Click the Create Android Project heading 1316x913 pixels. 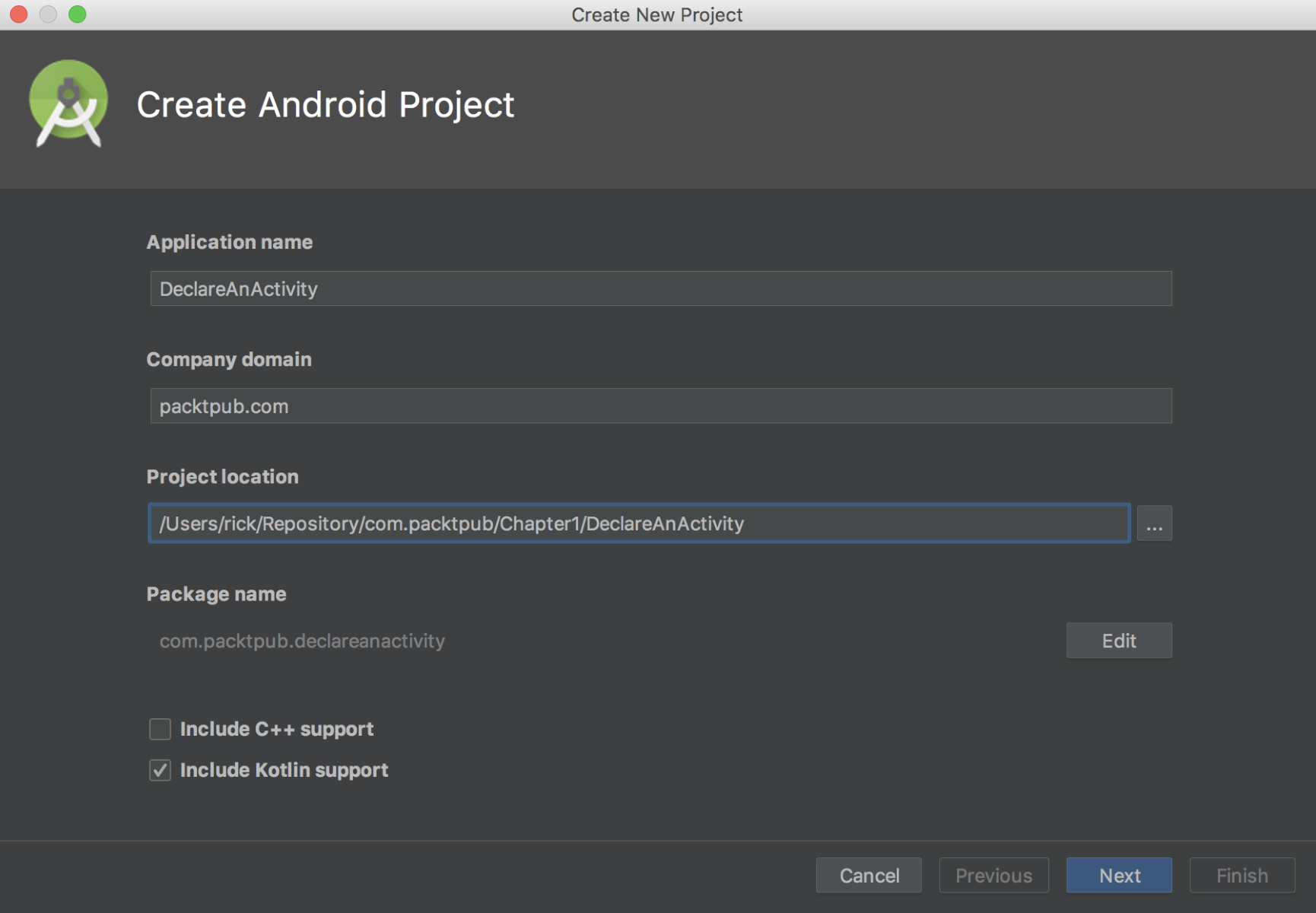point(326,105)
